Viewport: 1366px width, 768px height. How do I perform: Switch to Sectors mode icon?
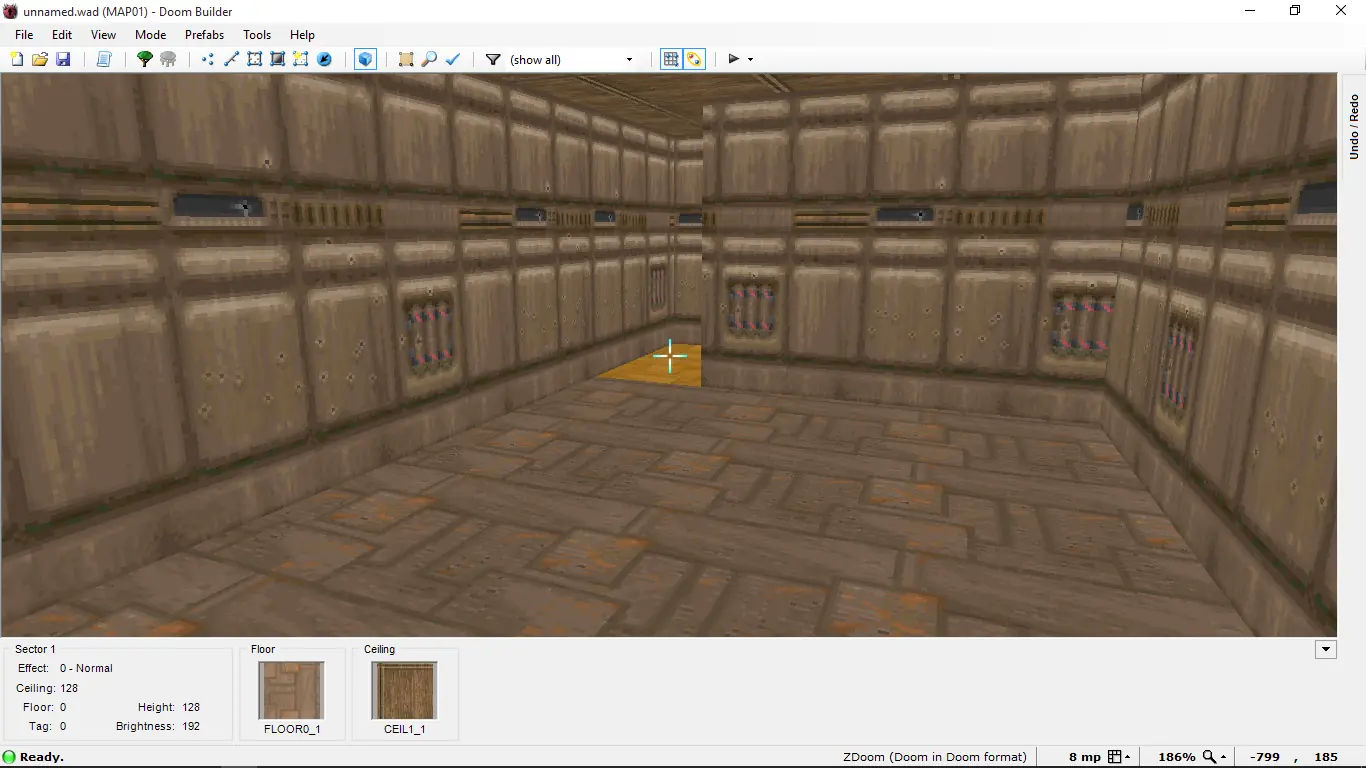pos(255,60)
